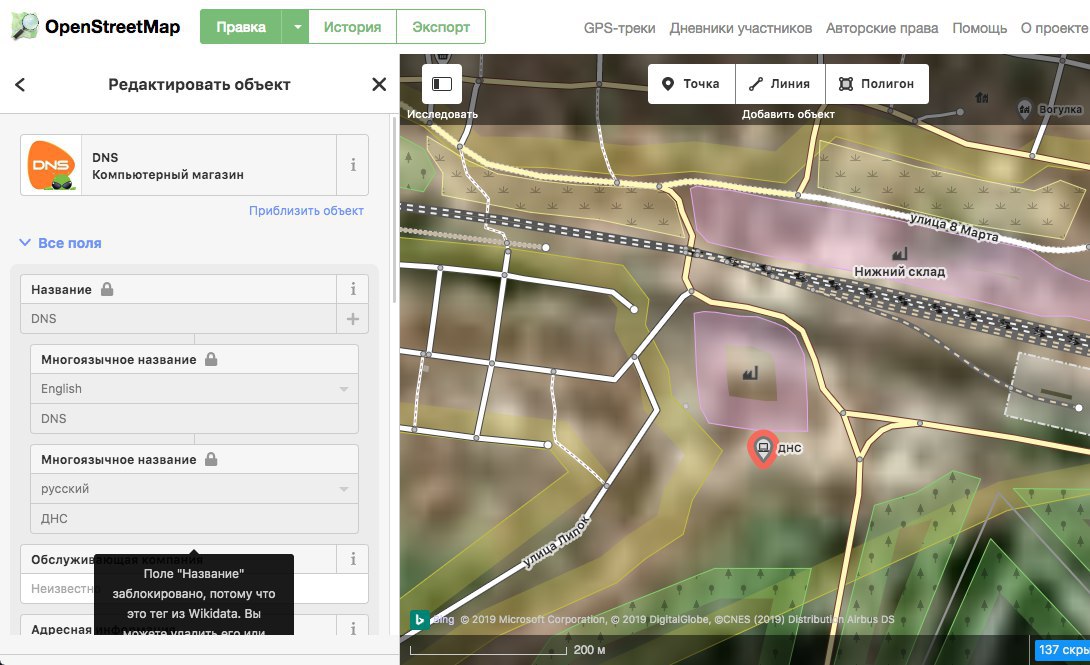Open info for DNS Компьютерный магазин preset
Viewport: 1090px width, 665px height.
pos(352,165)
